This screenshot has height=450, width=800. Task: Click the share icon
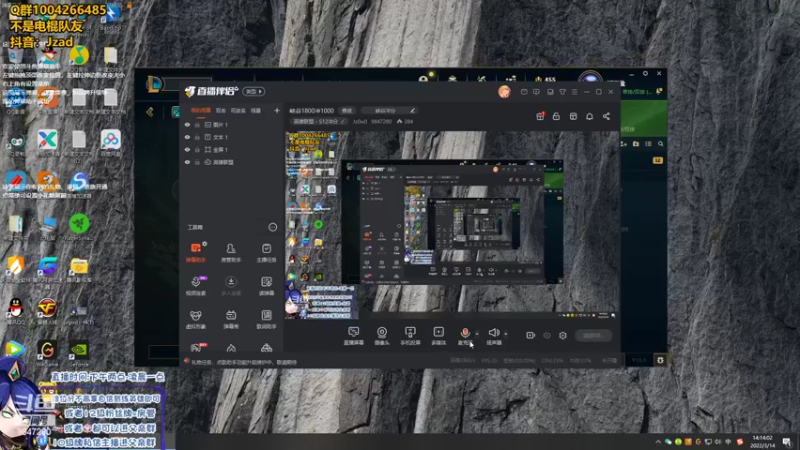(606, 116)
